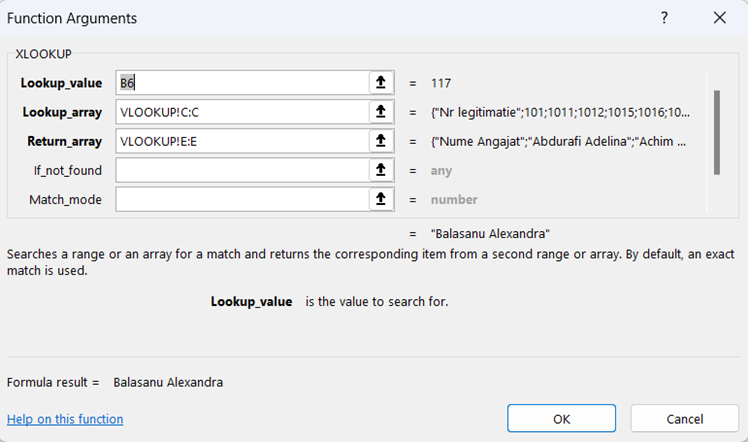Viewport: 748px width, 442px height.
Task: Click the empty Match_mode input box
Action: [240, 199]
